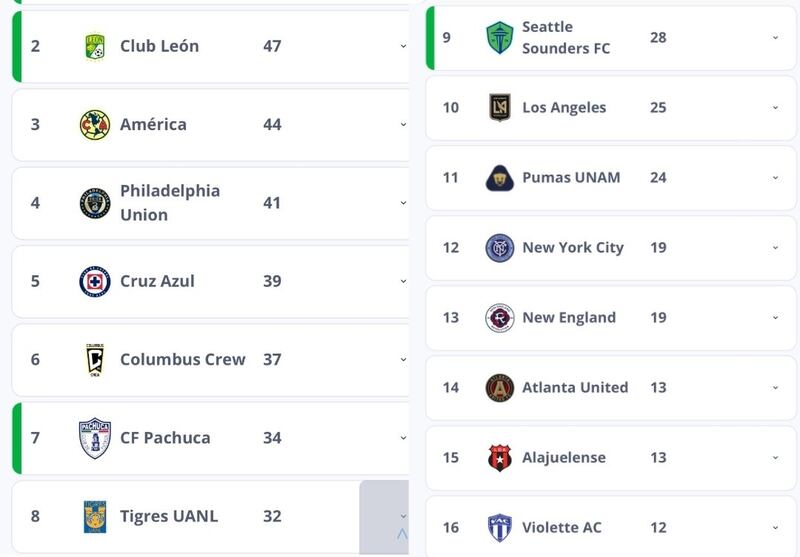Open the Tigres UANL team name

click(168, 516)
